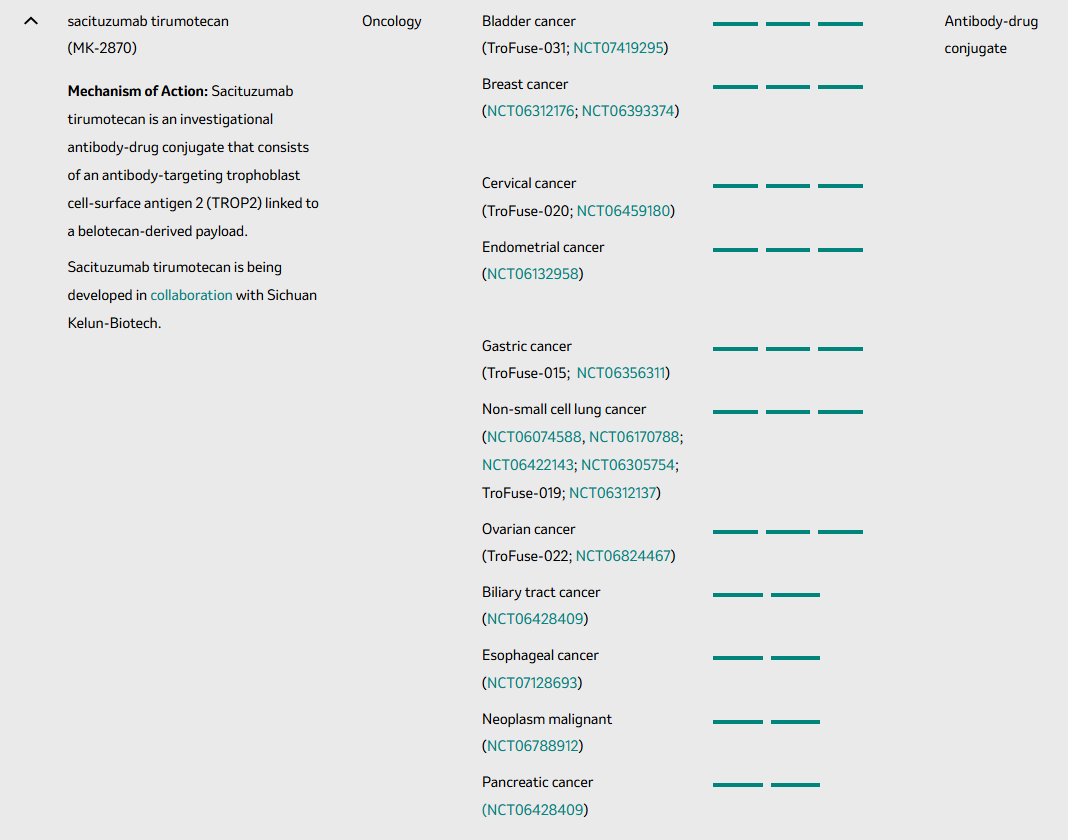Open the collaboration link
Viewport: 1068px width, 840px height.
tap(191, 295)
